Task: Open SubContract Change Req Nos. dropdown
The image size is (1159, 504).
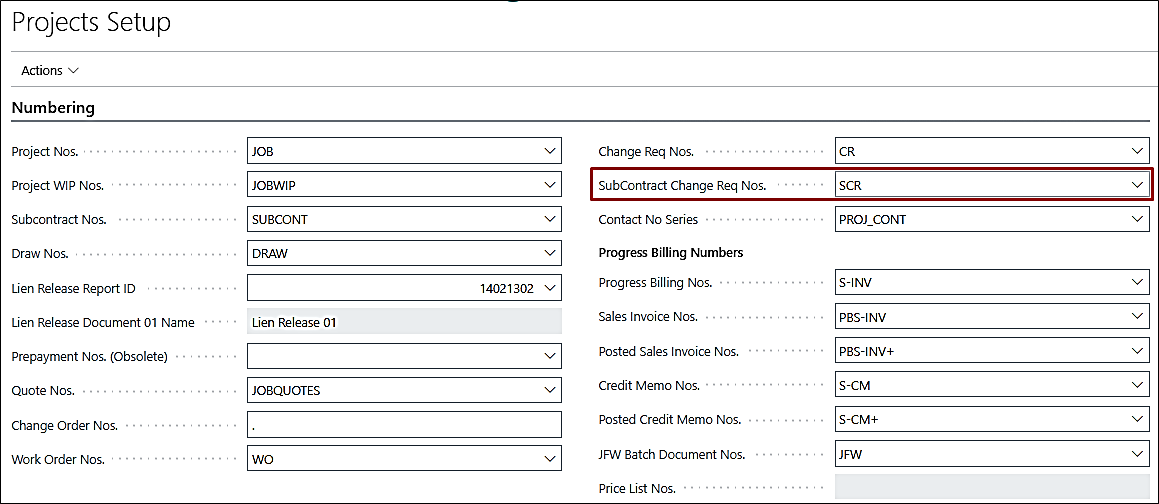Action: (x=1136, y=185)
